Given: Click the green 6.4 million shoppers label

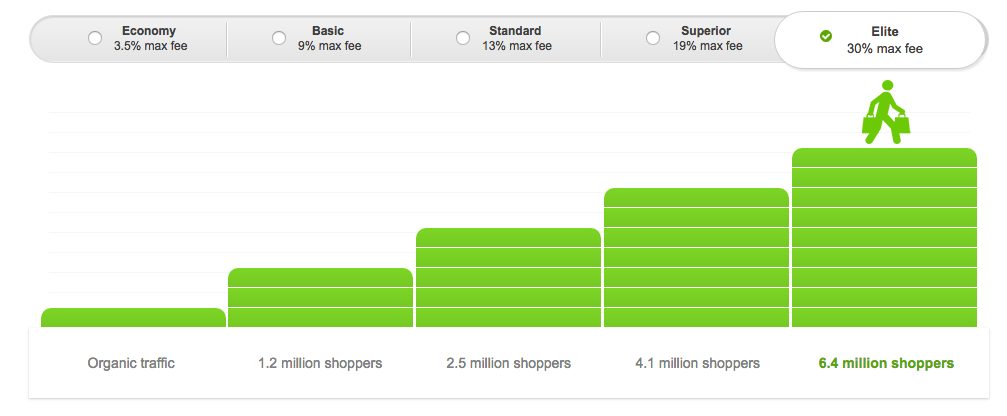Looking at the screenshot, I should pos(884,363).
